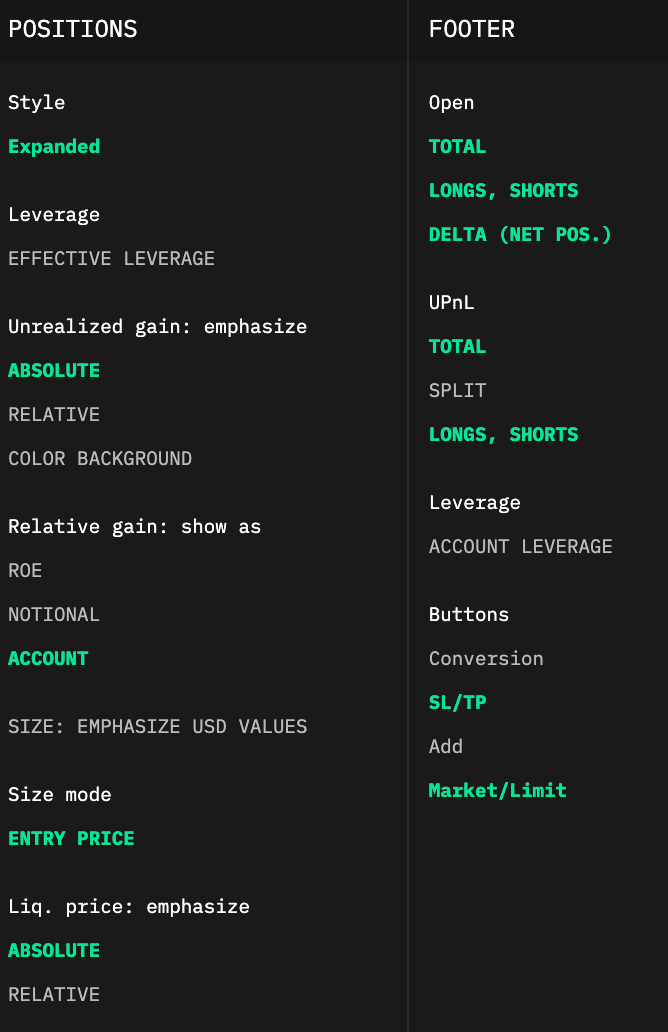Image resolution: width=668 pixels, height=1032 pixels.
Task: Enable the Color Background option
Action: point(100,459)
